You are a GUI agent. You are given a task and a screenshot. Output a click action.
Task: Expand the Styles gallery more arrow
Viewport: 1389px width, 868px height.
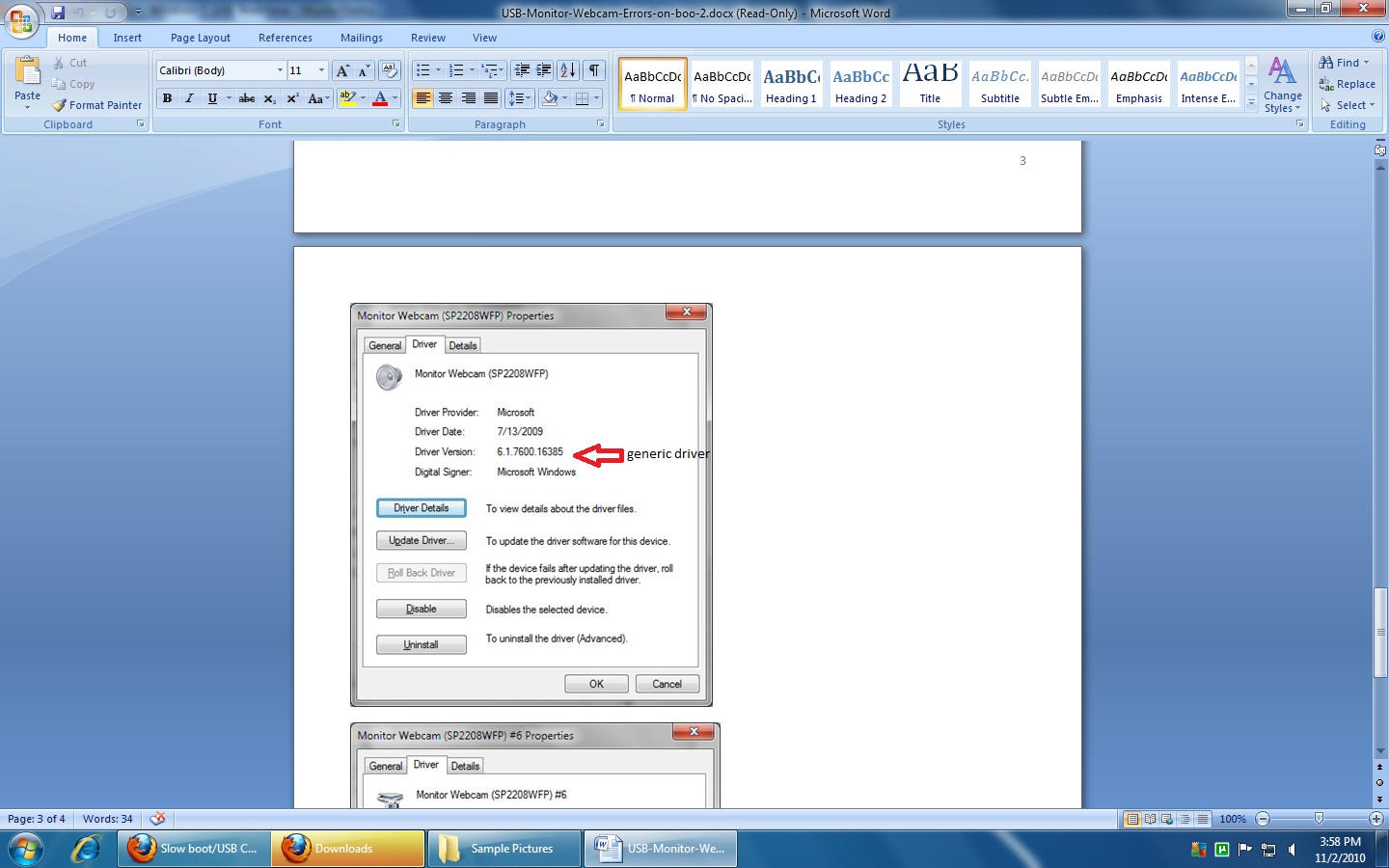pos(1251,102)
